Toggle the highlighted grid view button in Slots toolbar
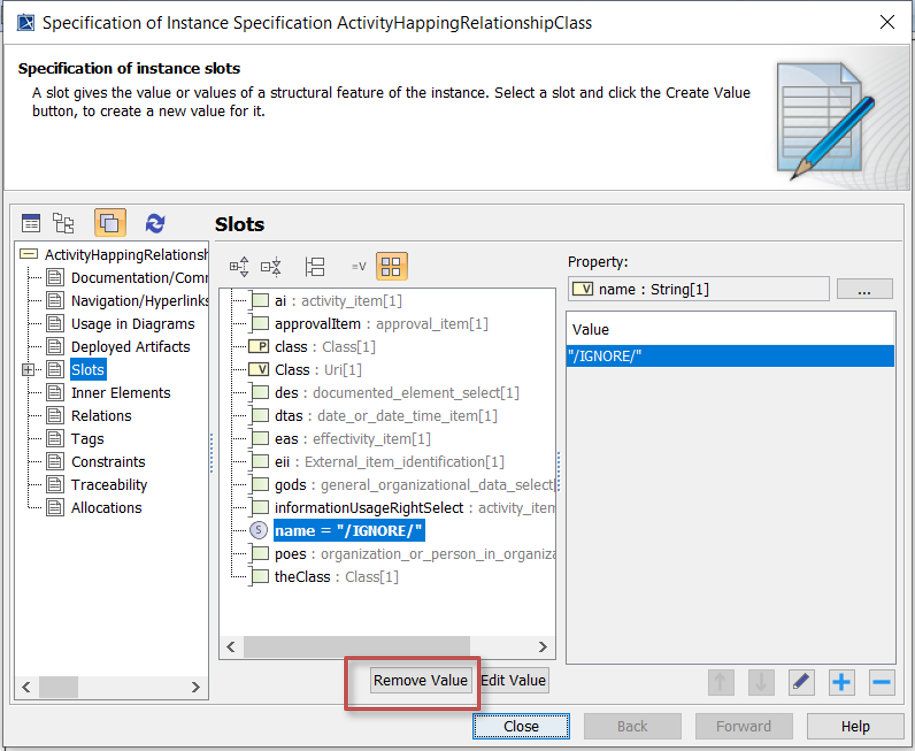Viewport: 915px width, 751px height. coord(391,267)
